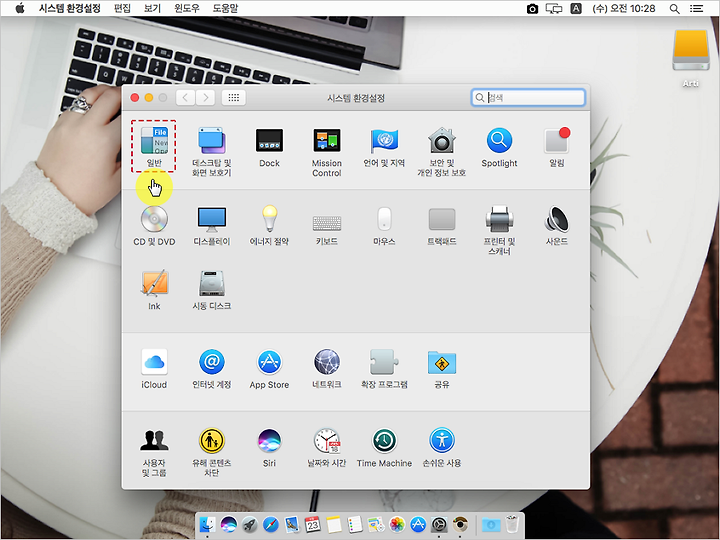Open 인터넷 계정 preferences
Screen dimensions: 720x540
pos(212,369)
